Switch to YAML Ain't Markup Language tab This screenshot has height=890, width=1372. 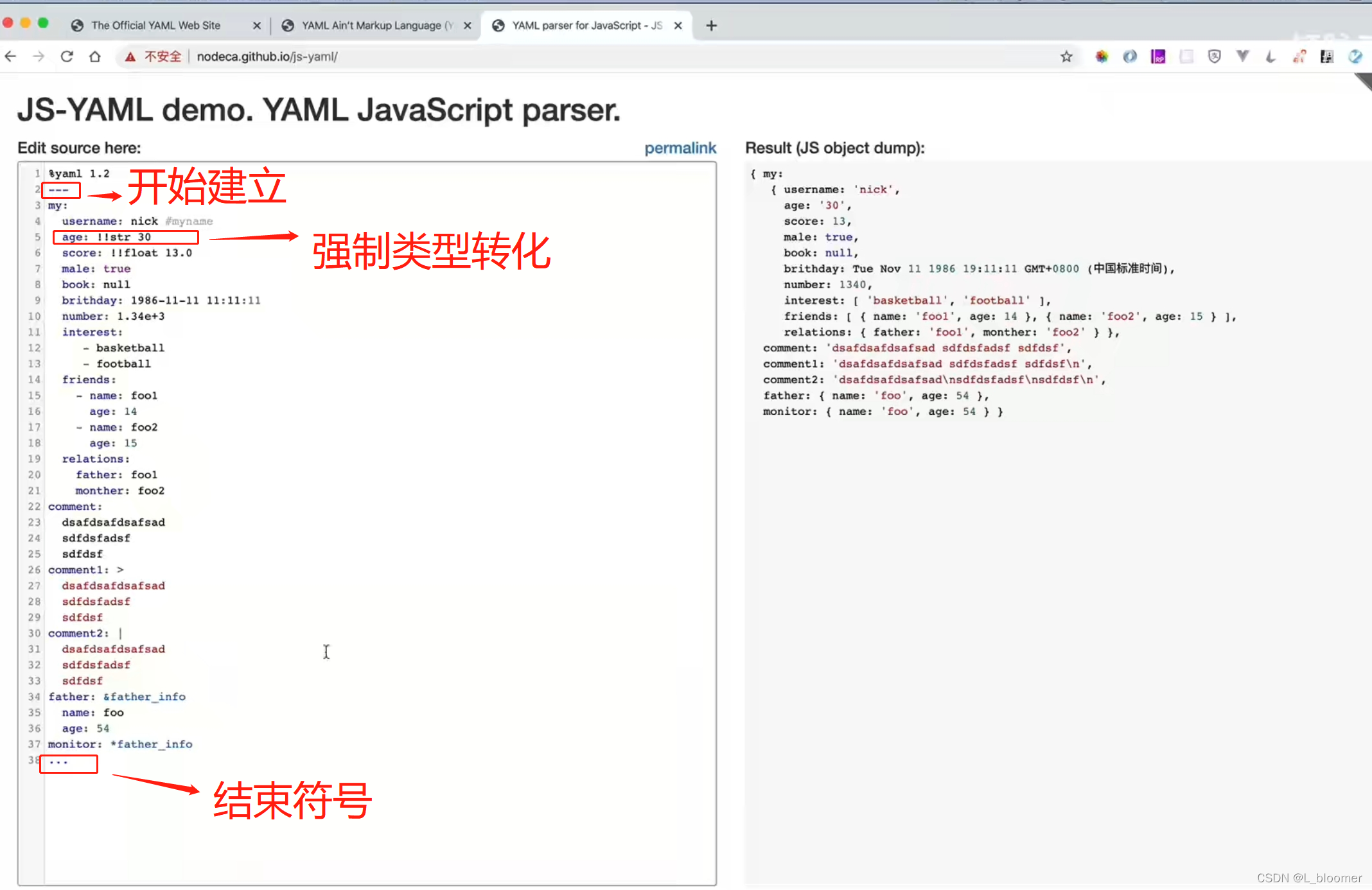(x=371, y=26)
